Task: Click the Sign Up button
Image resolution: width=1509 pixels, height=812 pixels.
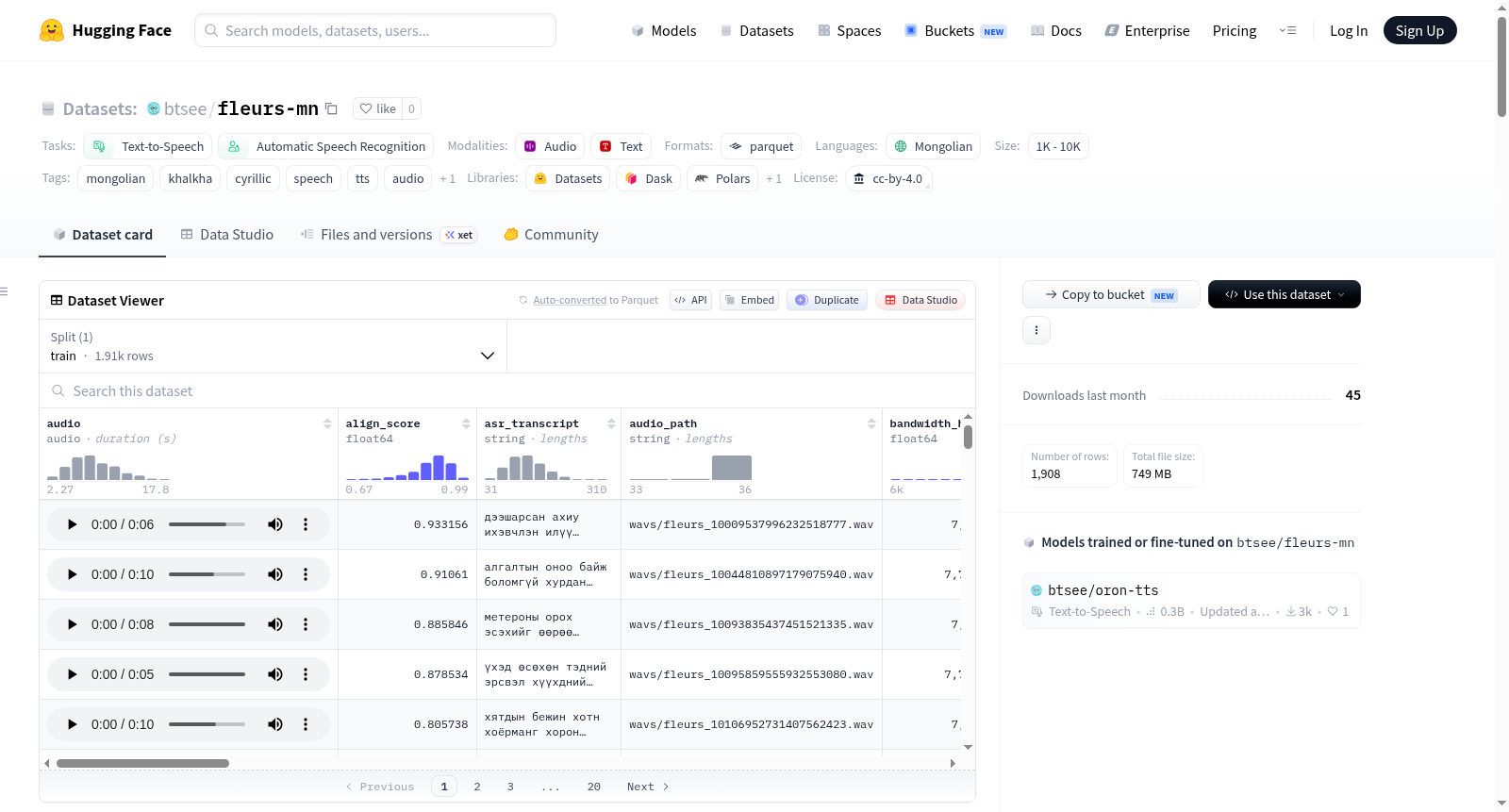Action: (x=1419, y=30)
